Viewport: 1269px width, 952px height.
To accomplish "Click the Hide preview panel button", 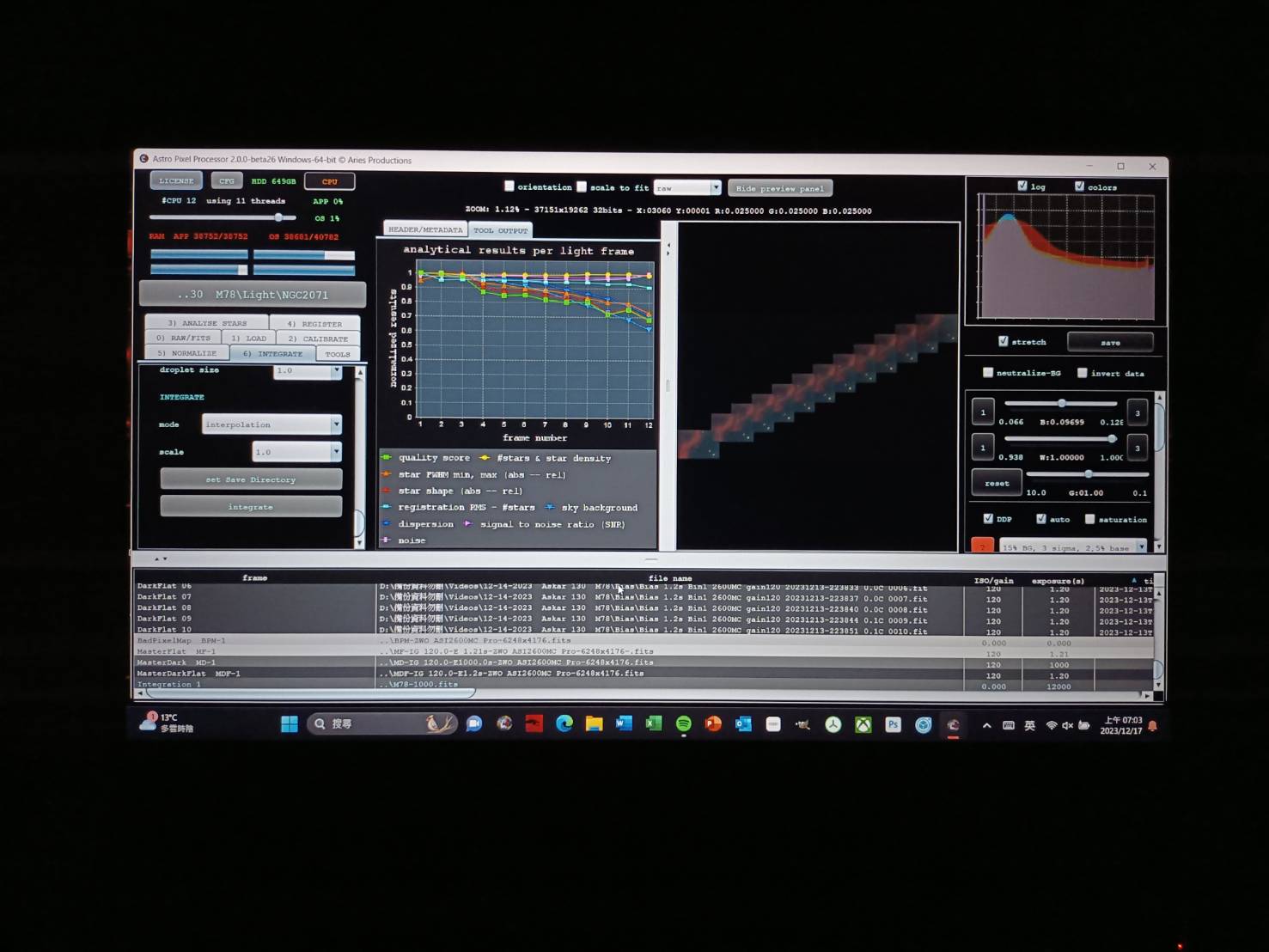I will [x=778, y=187].
